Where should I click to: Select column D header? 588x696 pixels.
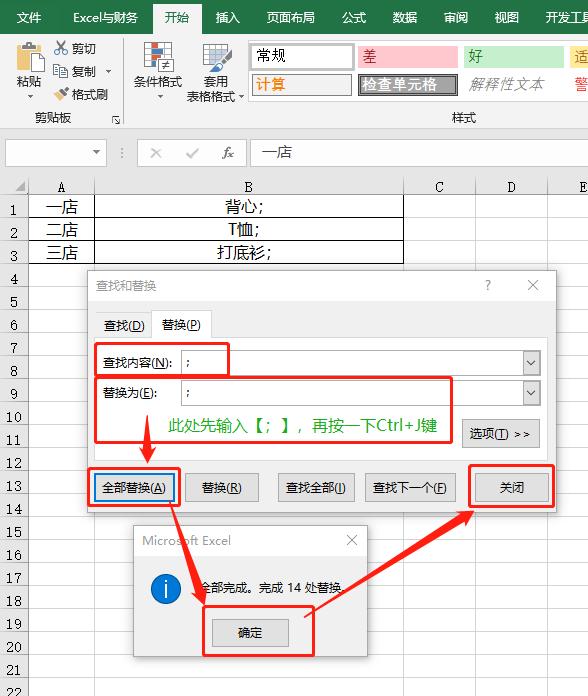[511, 187]
